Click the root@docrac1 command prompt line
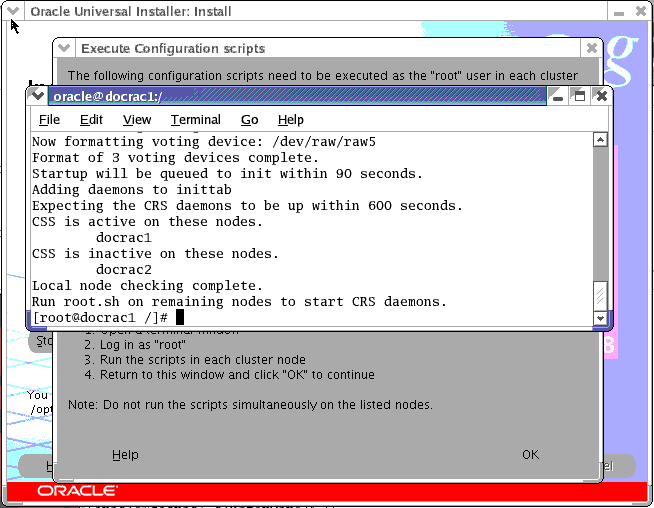654x508 pixels. (x=100, y=317)
